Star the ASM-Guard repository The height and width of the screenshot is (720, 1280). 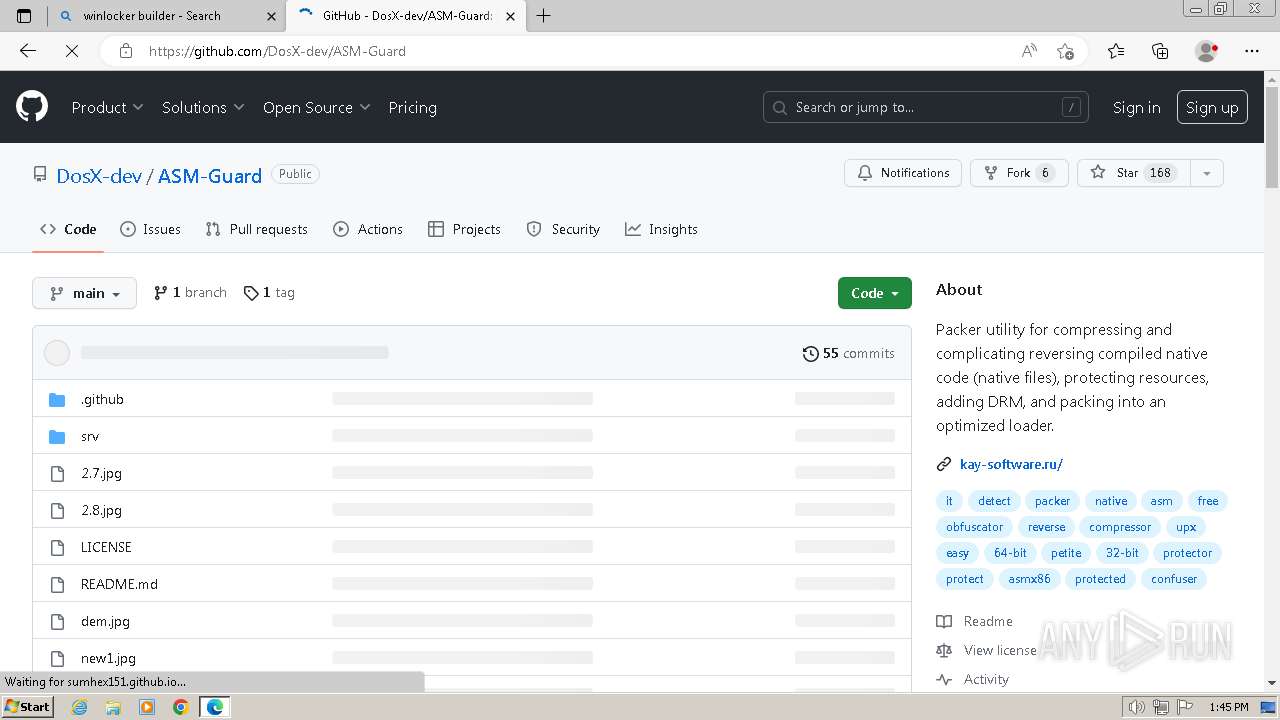(1133, 173)
